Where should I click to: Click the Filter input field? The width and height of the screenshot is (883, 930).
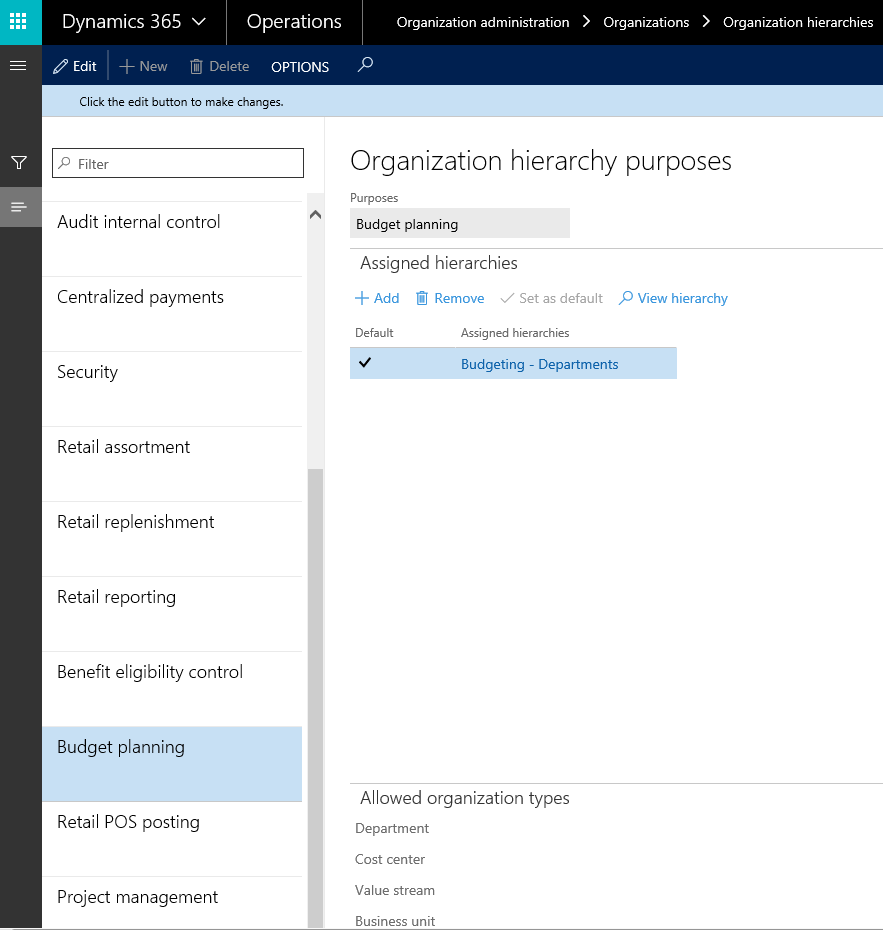(x=178, y=164)
